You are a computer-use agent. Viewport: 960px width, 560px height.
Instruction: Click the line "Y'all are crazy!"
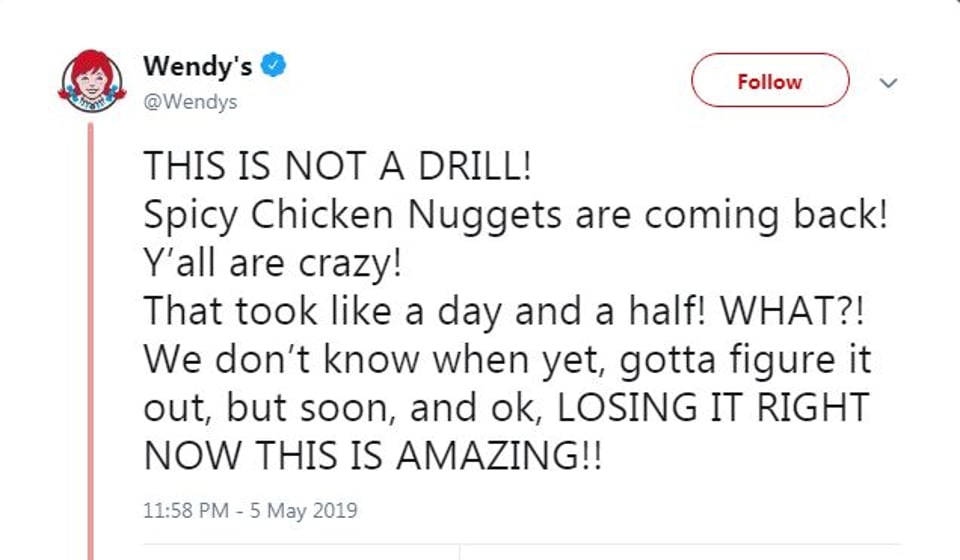pyautogui.click(x=276, y=264)
